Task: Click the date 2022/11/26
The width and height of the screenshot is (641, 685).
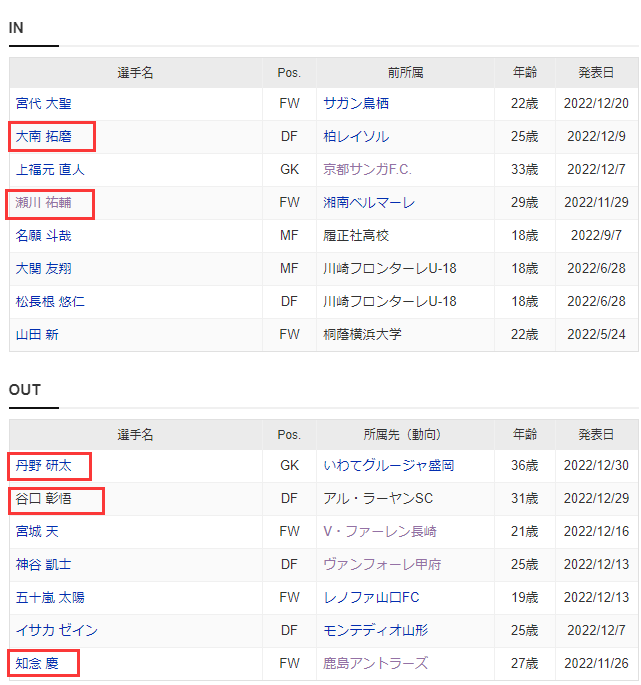Action: coord(596,664)
